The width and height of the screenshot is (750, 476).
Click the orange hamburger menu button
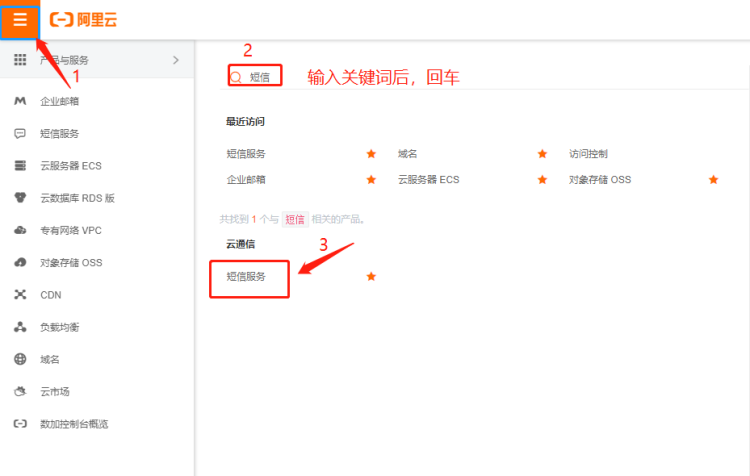[20, 20]
